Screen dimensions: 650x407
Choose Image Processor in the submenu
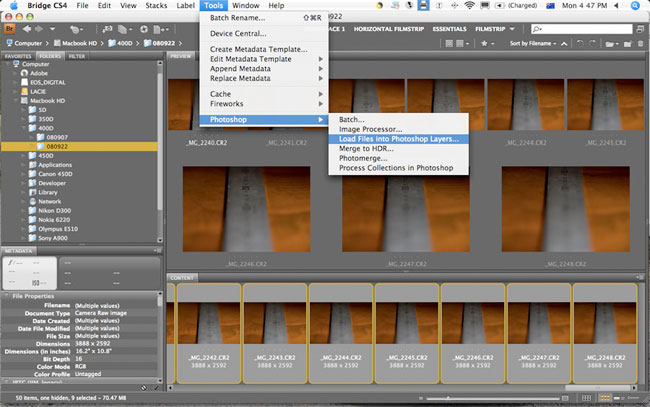(398, 129)
